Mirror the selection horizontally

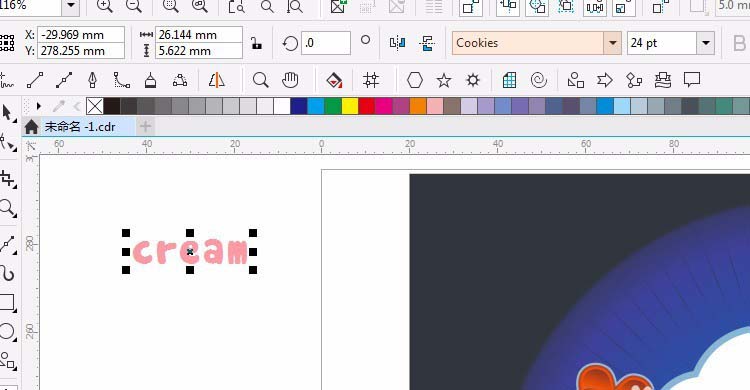click(397, 43)
